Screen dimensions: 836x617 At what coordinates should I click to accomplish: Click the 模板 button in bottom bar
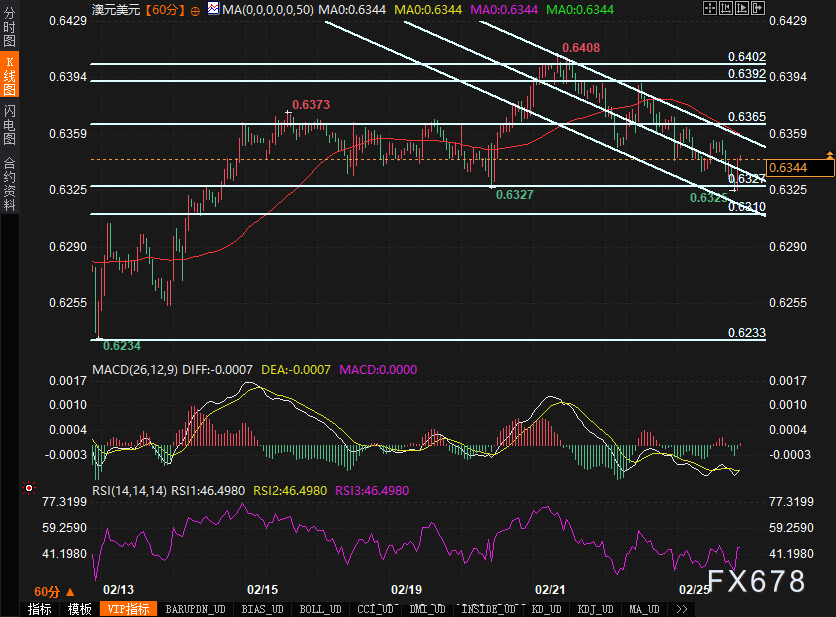coord(80,609)
